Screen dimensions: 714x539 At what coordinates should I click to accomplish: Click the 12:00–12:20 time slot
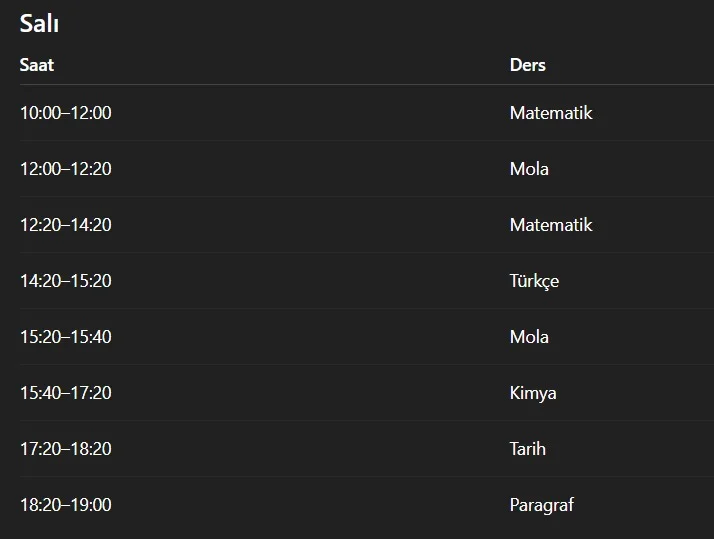pyautogui.click(x=66, y=169)
